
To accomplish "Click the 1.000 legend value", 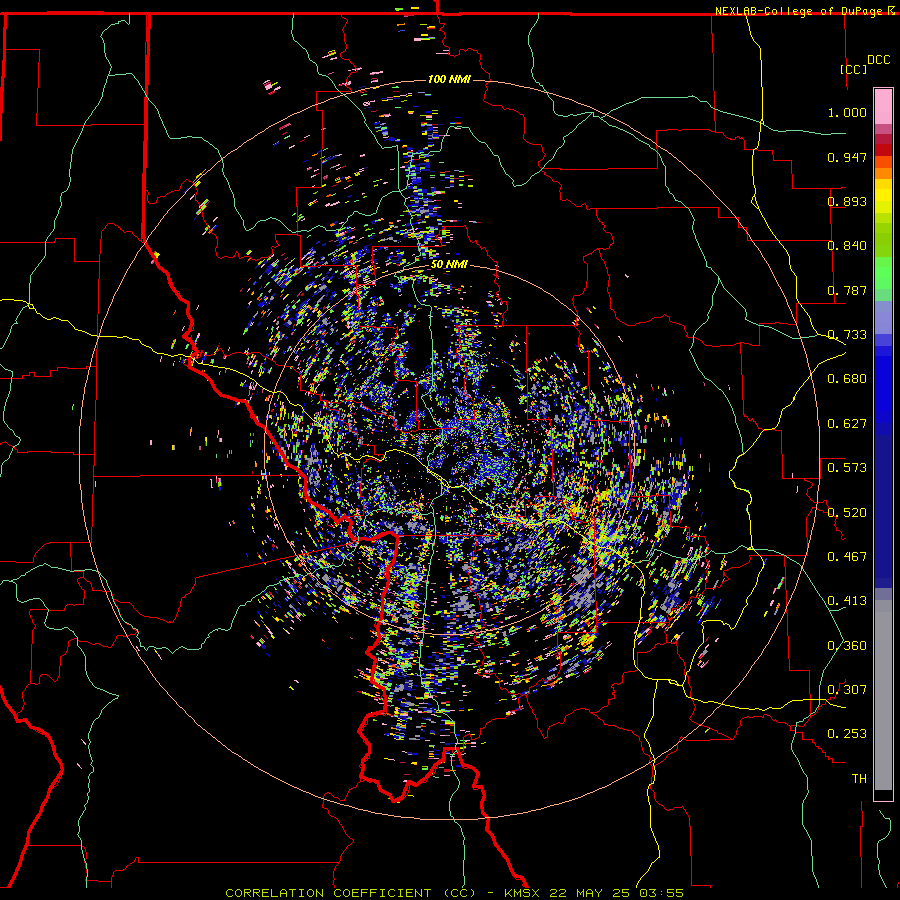I will tap(847, 112).
